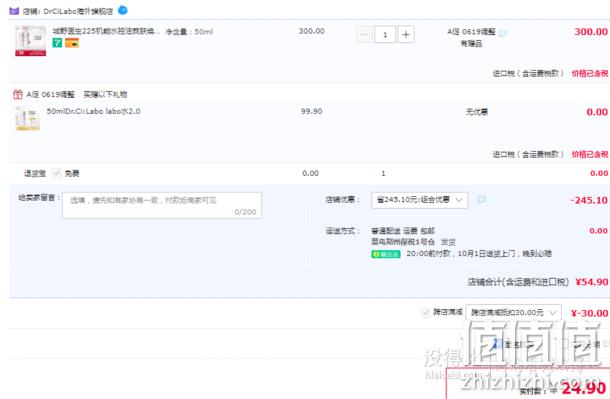Toggle the cross-store discount checkbox

click(426, 312)
